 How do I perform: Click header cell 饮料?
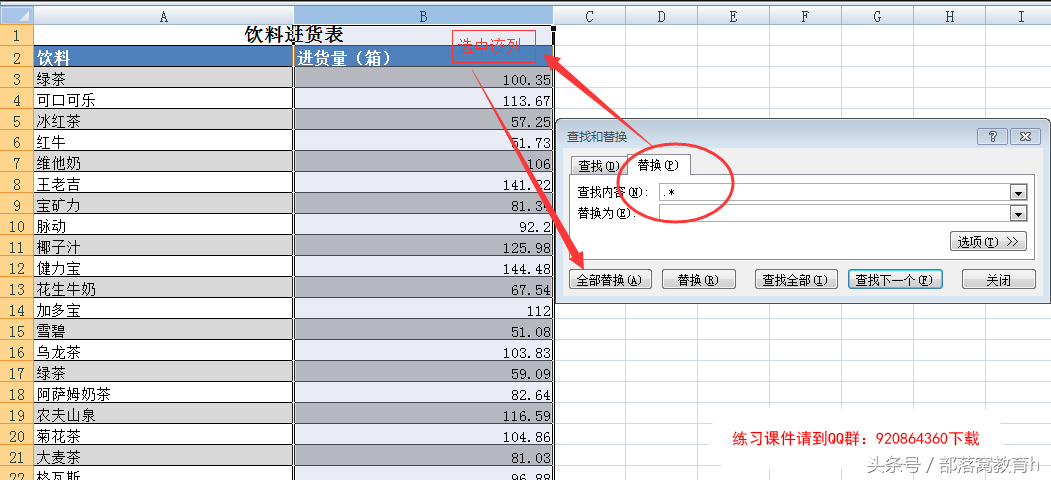click(x=164, y=58)
